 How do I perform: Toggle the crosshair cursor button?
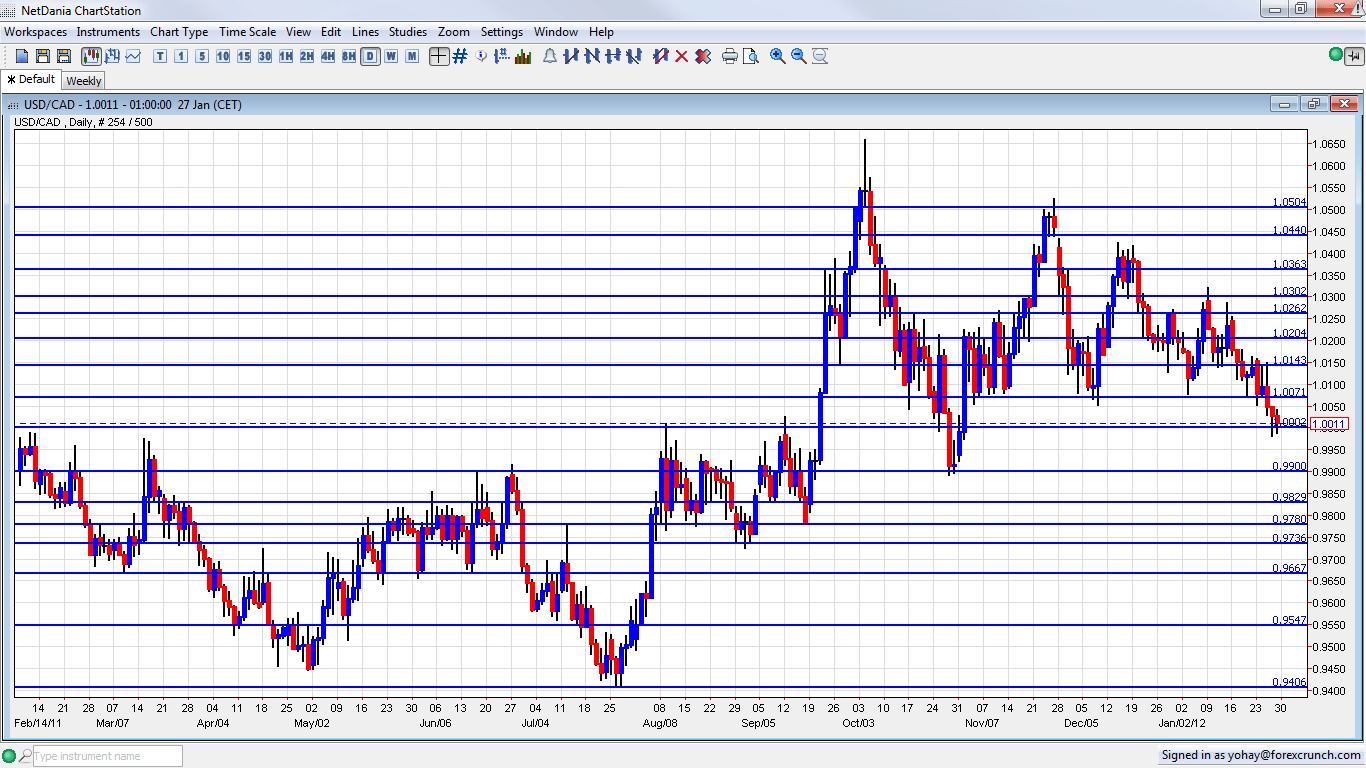439,56
